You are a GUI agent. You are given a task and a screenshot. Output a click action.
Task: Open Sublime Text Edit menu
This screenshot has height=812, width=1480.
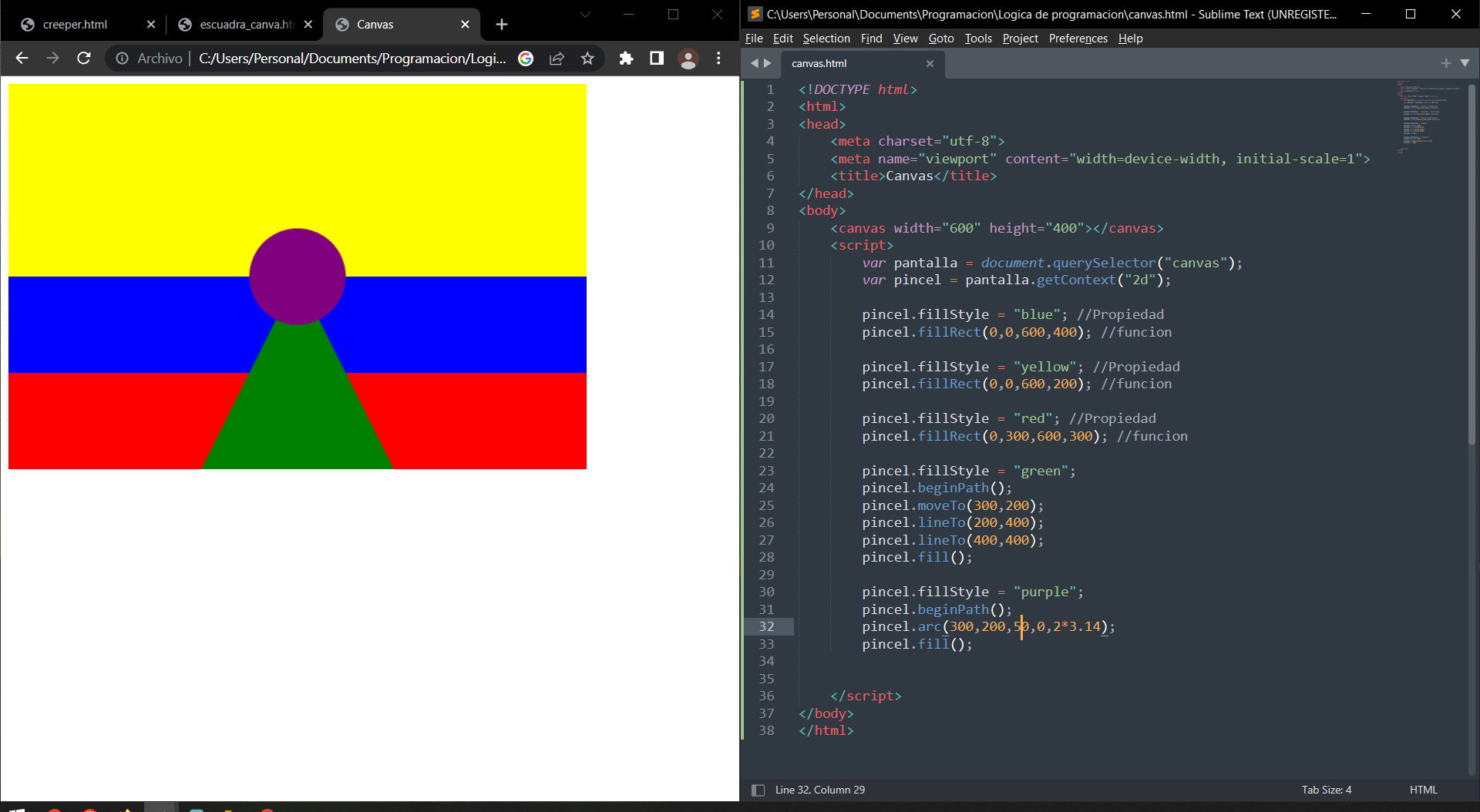[x=783, y=39]
